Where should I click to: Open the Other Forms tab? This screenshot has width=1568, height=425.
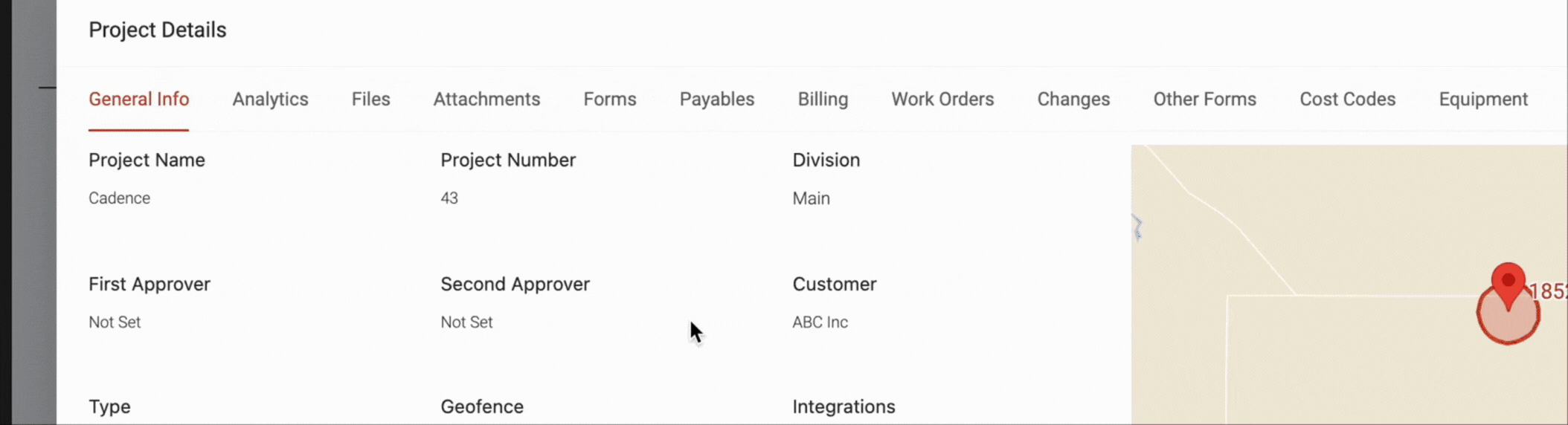tap(1204, 99)
